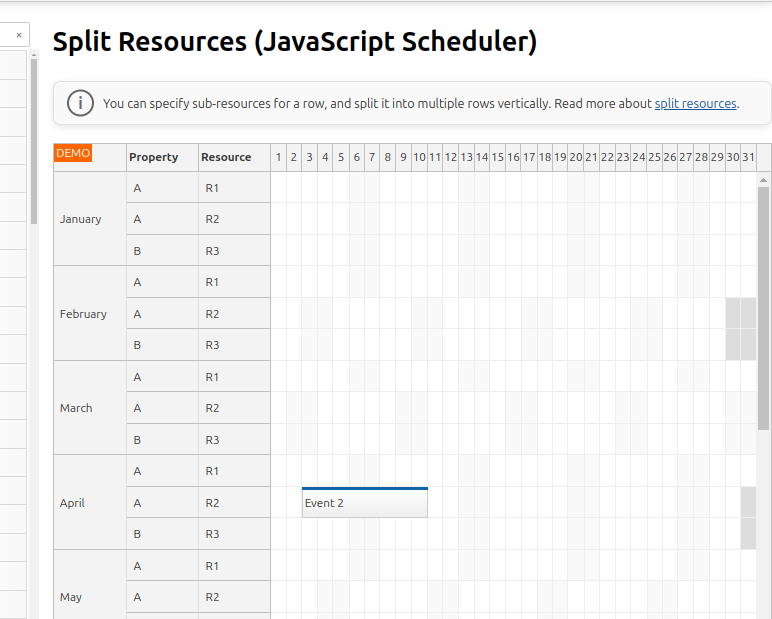Screen dimensions: 772x619
Task: Click the Split Resources page heading
Action: point(294,42)
